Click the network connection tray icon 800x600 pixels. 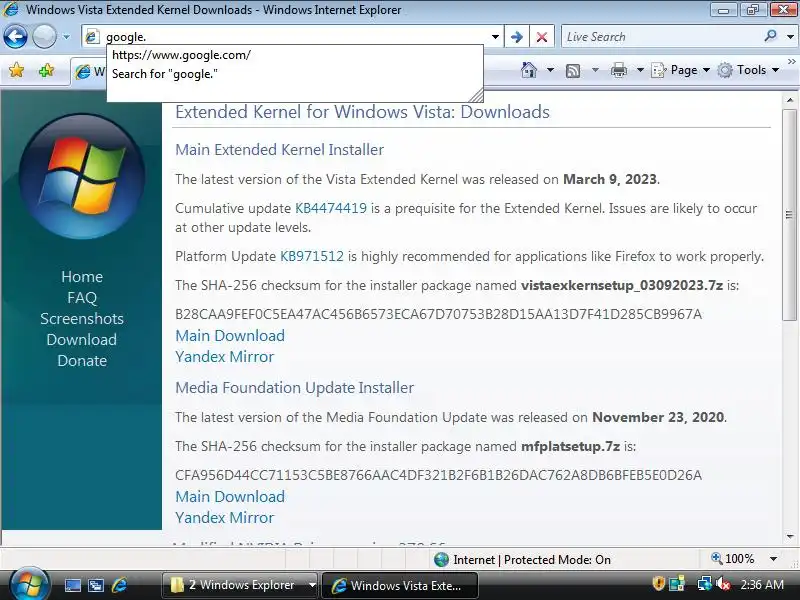click(x=705, y=583)
